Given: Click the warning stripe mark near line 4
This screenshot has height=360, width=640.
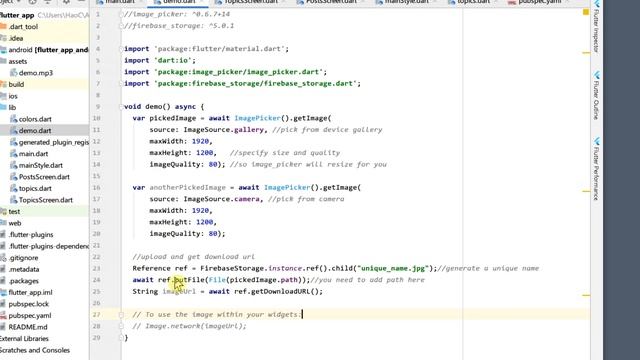Looking at the screenshot, I should point(586,53).
